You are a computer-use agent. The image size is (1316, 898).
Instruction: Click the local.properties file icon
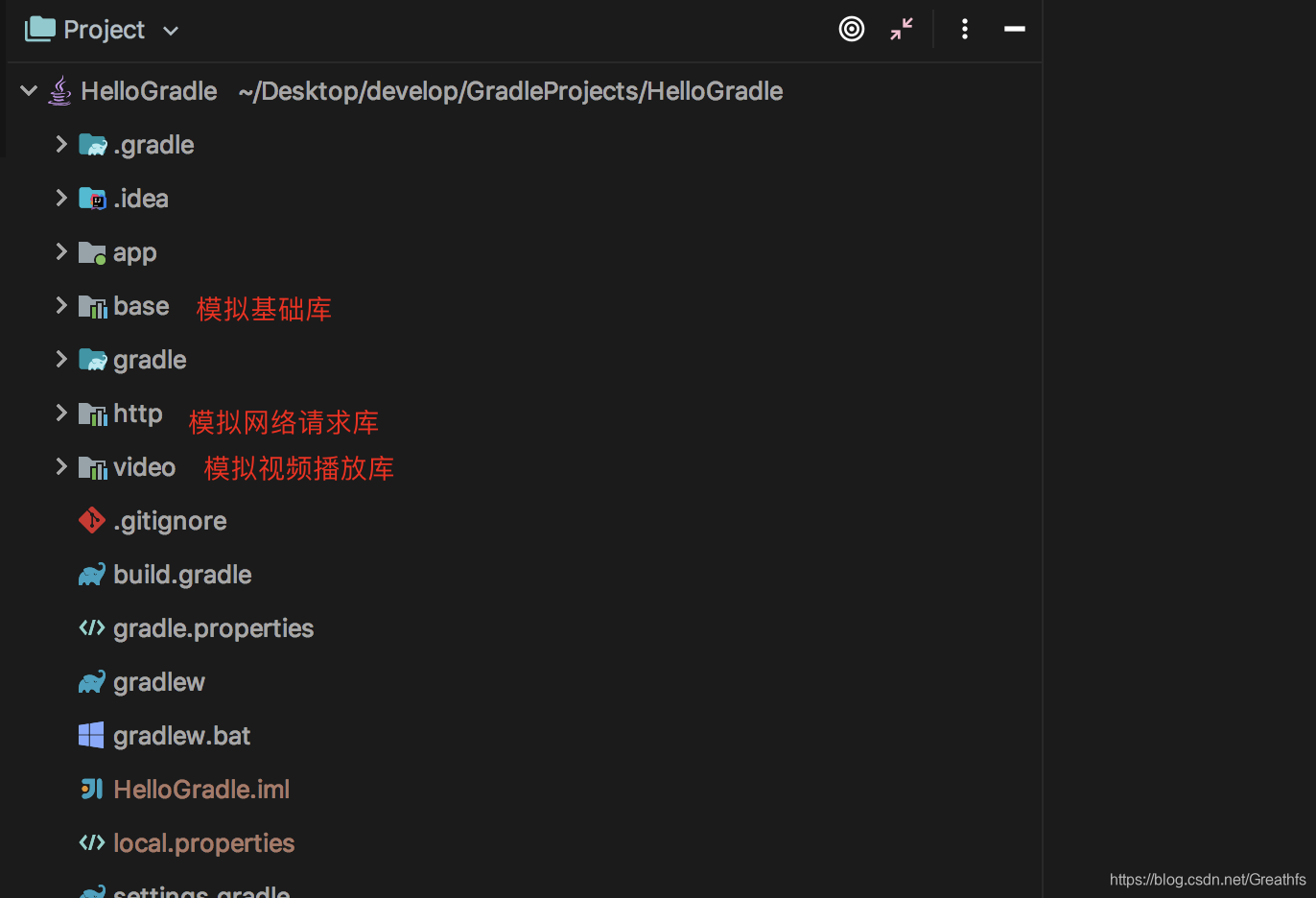pyautogui.click(x=92, y=842)
